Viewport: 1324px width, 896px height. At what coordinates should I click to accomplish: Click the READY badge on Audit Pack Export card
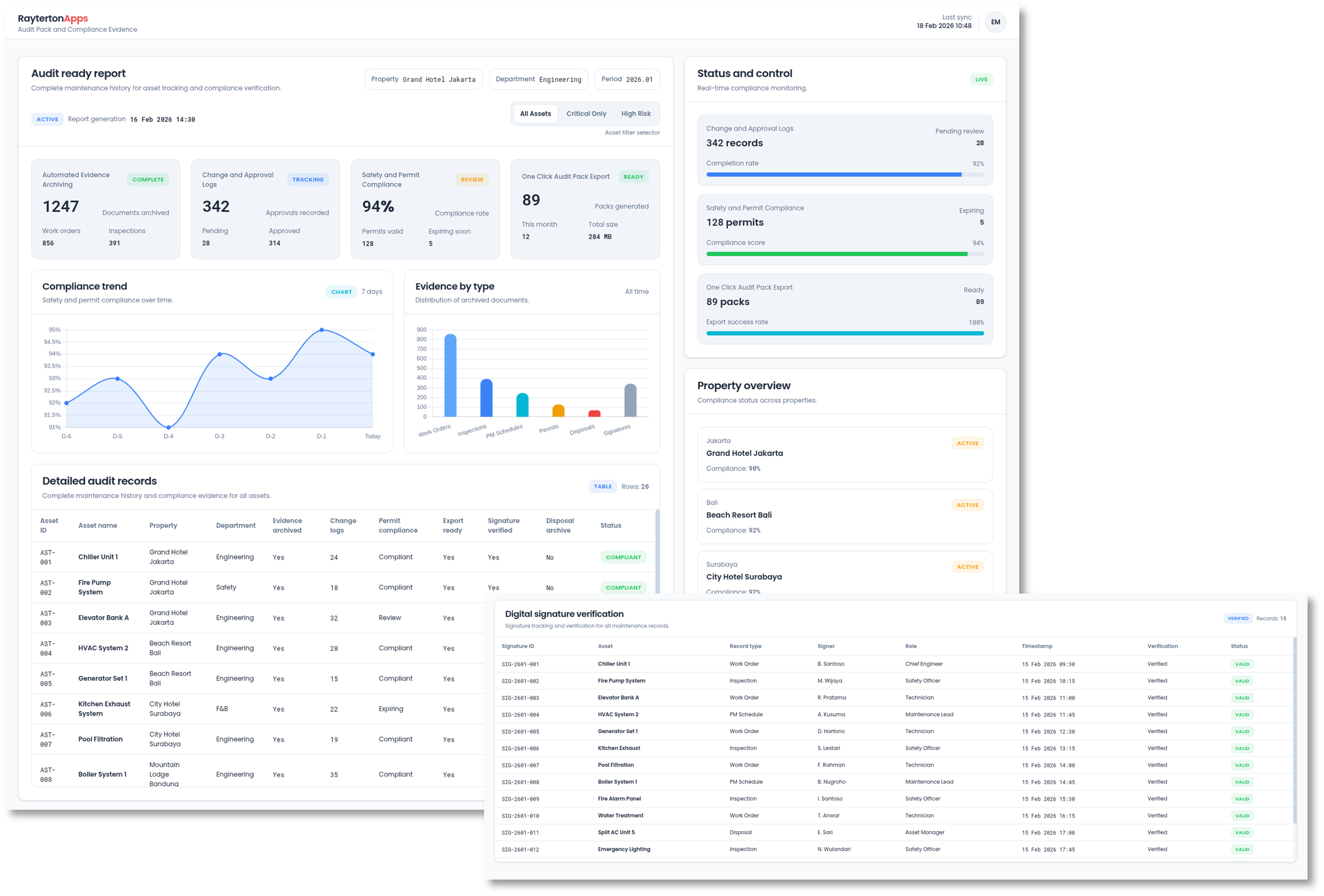point(633,176)
